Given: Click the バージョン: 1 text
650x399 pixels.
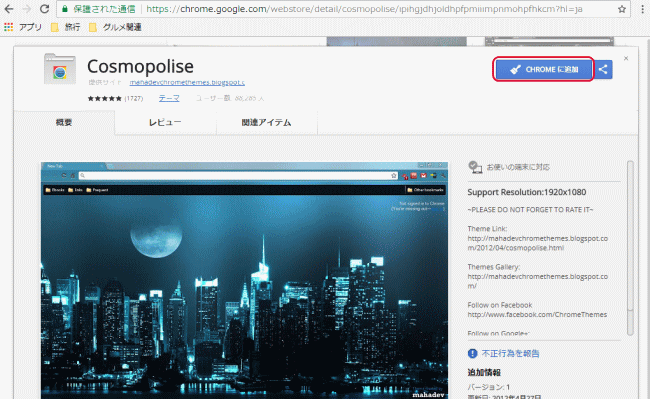Looking at the screenshot, I should point(489,387).
